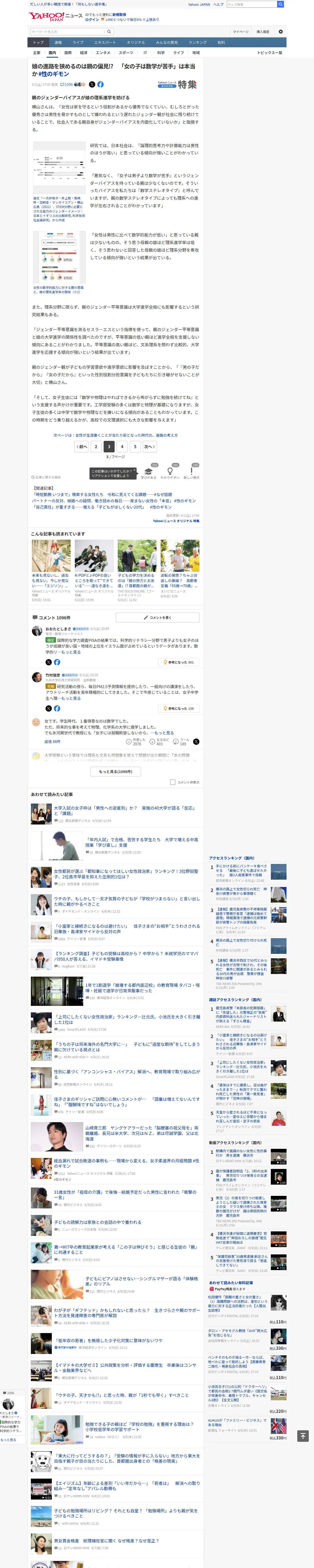Click the ログイン link

point(92,20)
